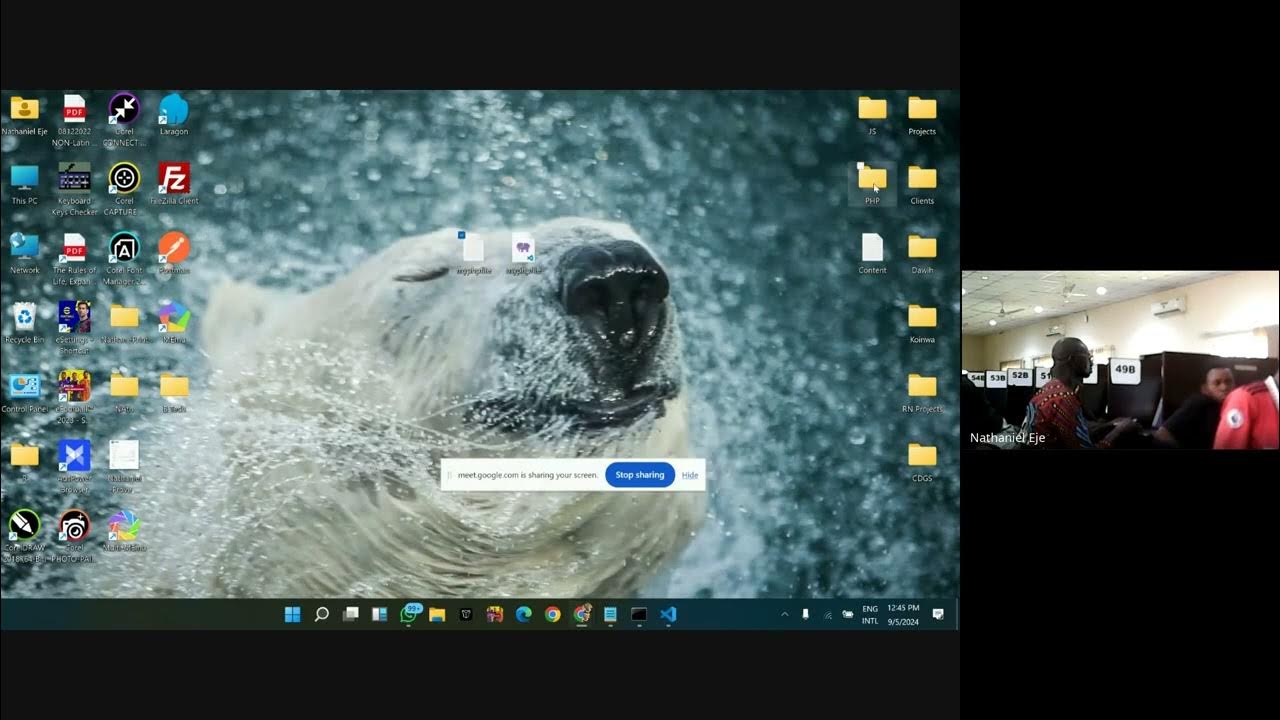The height and width of the screenshot is (720, 1280).
Task: Open Visual Studio Code from the taskbar
Action: [668, 614]
